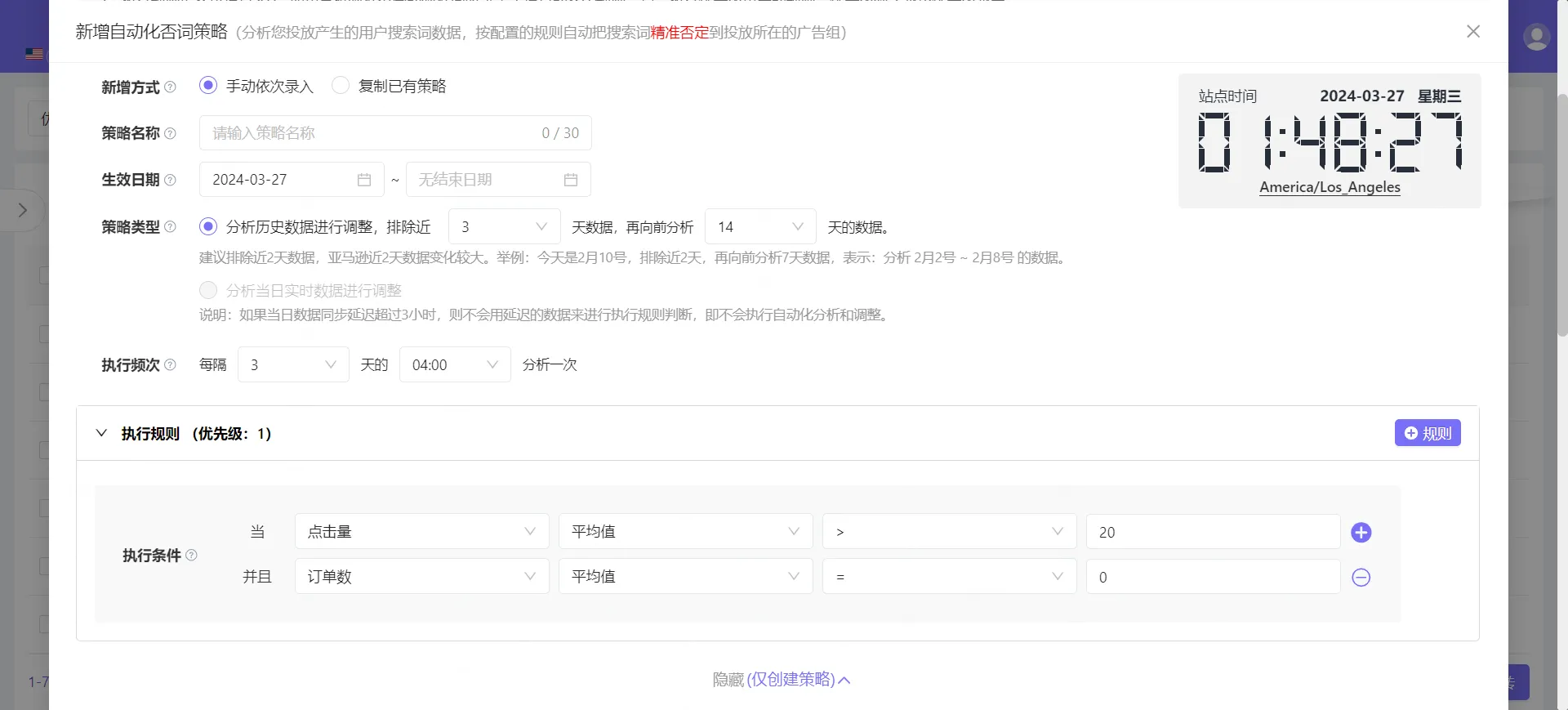Click the threshold field containing 20

point(1214,532)
